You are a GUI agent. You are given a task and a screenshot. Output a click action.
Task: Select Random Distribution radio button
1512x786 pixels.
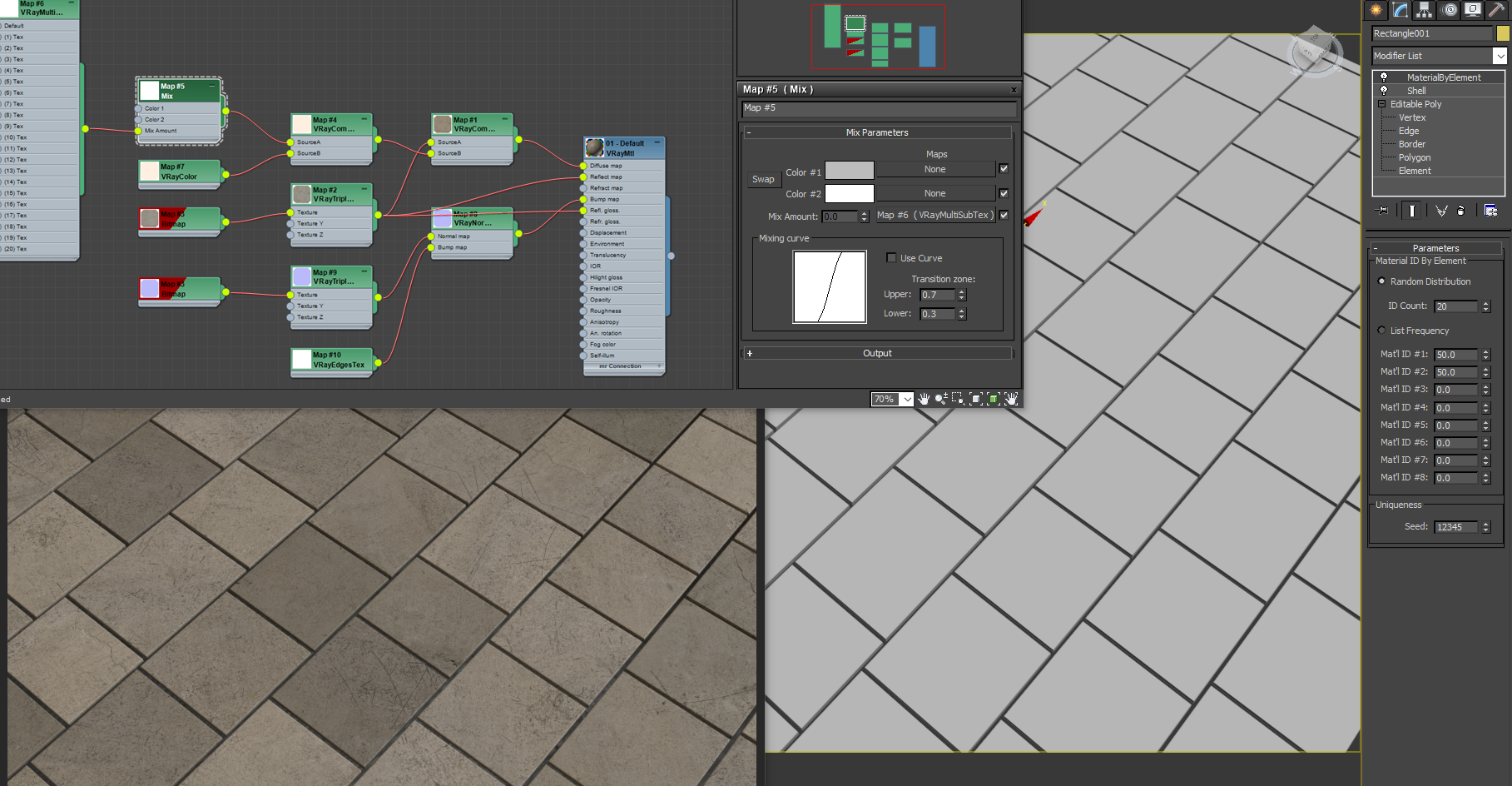1382,281
